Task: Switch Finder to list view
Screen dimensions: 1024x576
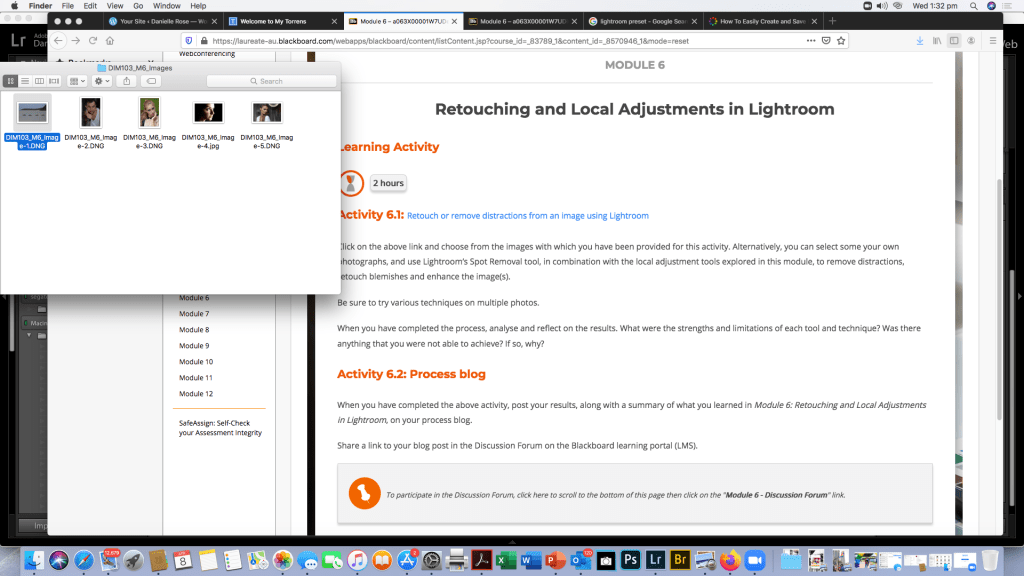Action: [x=25, y=81]
